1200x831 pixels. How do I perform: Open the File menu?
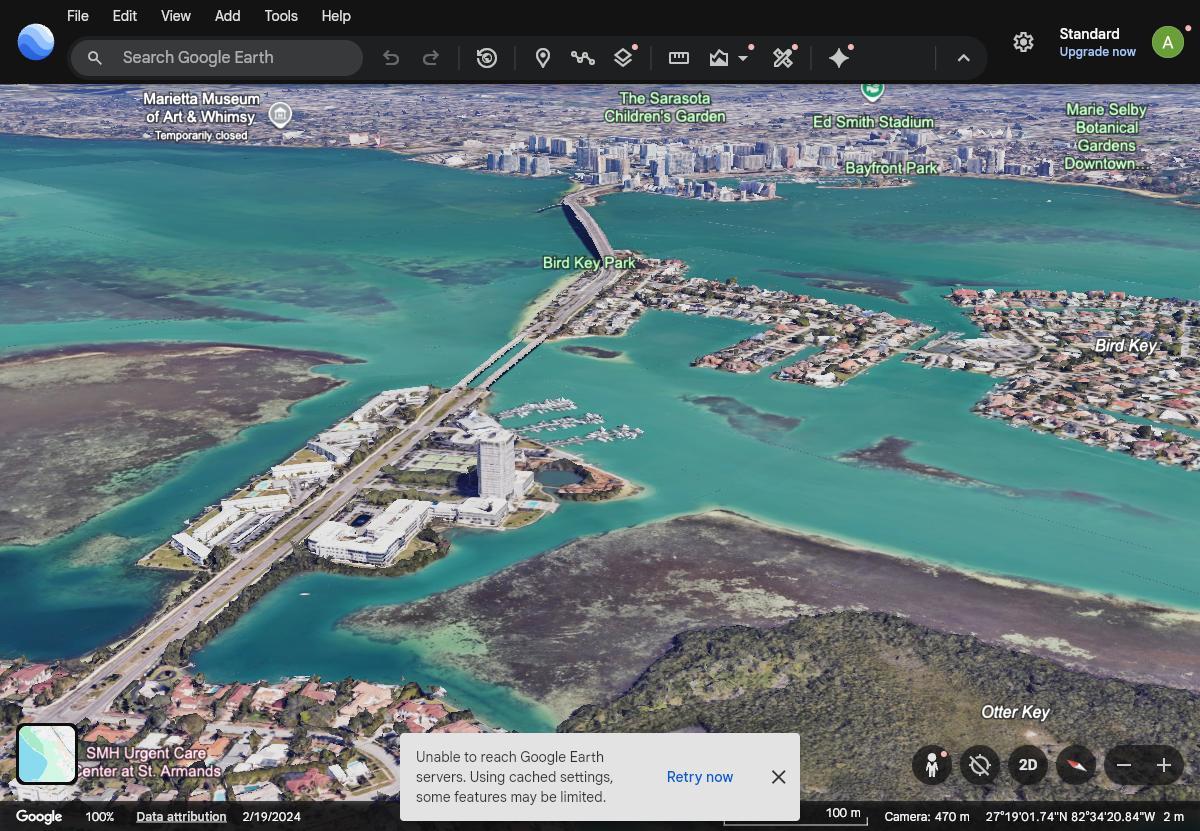pyautogui.click(x=77, y=16)
